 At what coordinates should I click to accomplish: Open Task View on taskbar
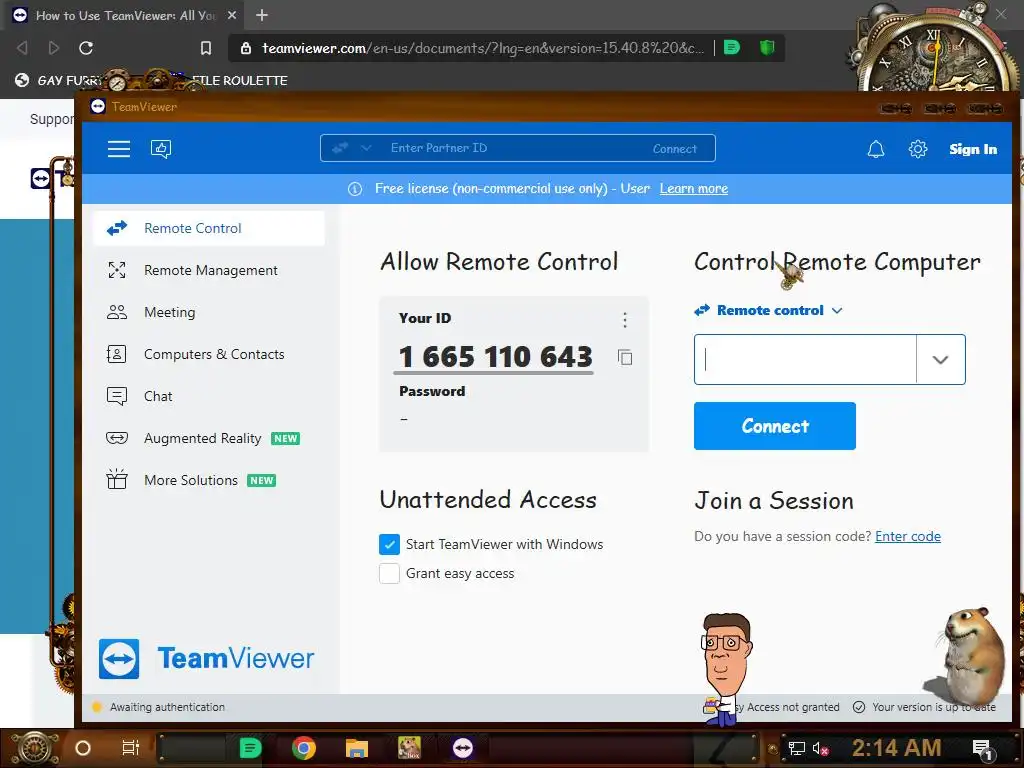131,748
